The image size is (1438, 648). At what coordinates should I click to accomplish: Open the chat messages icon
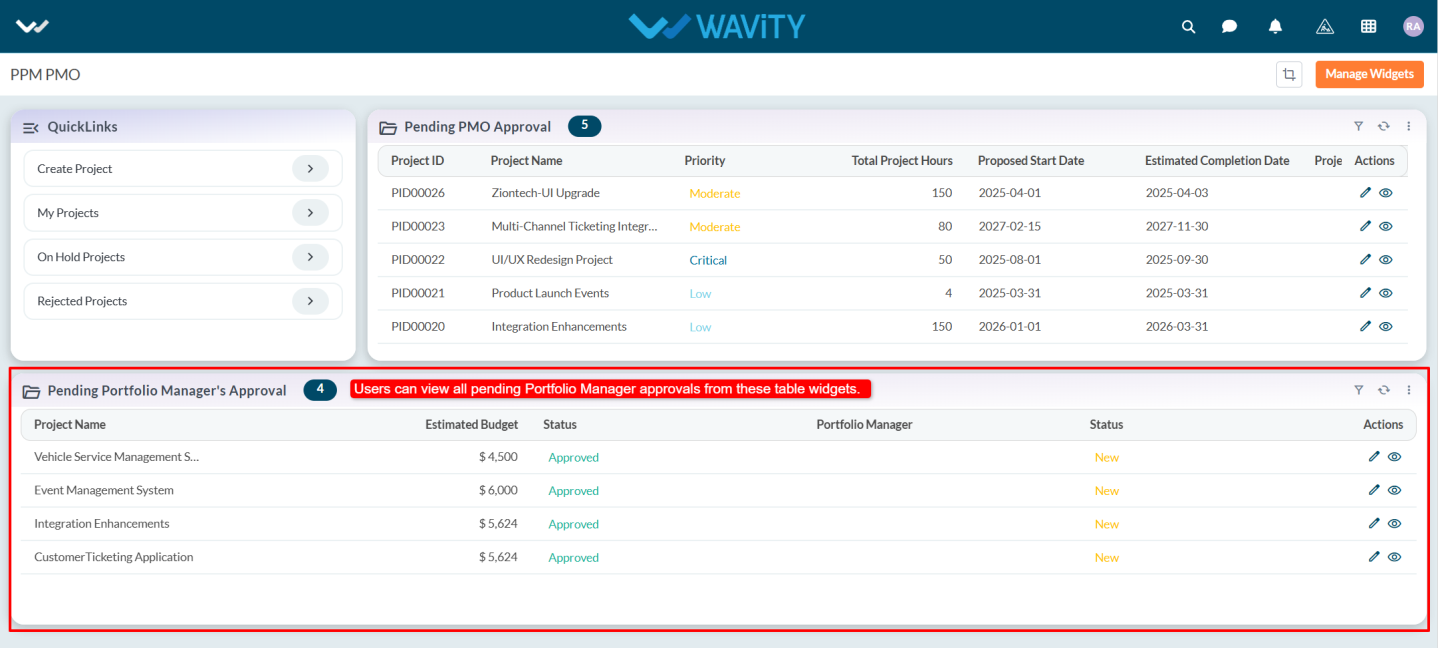point(1229,27)
